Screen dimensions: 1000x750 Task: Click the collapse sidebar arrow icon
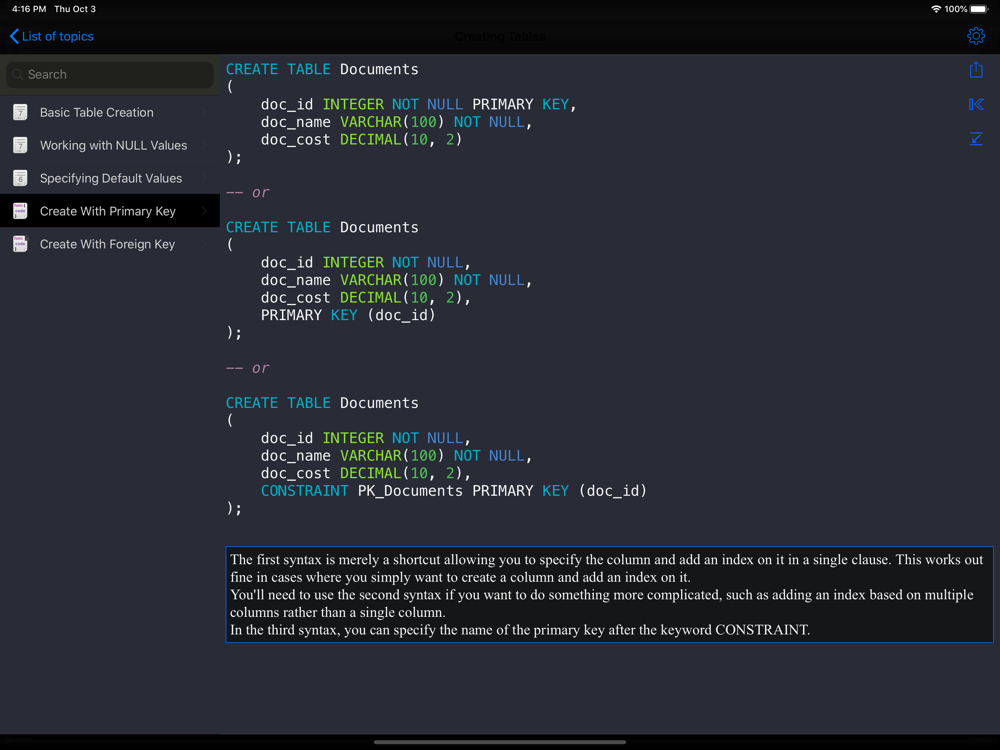pos(976,104)
